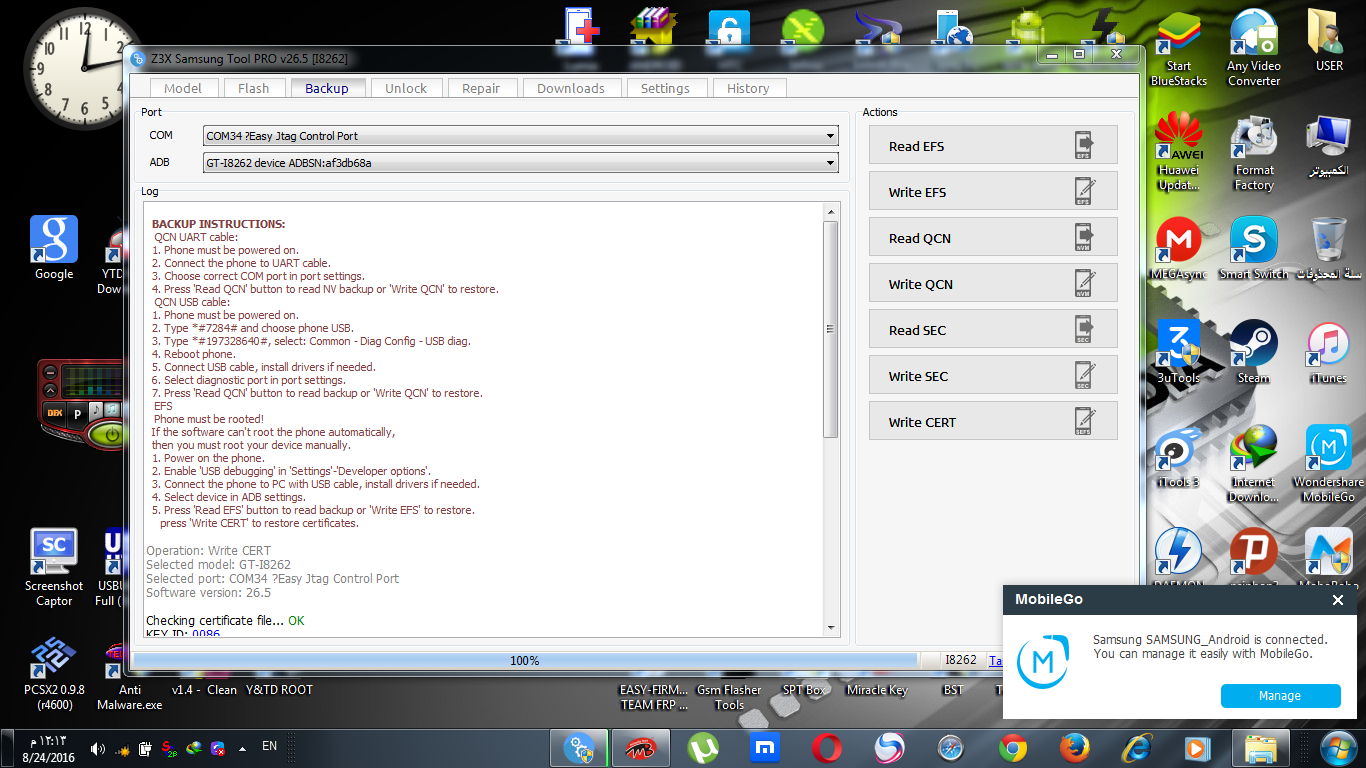Viewport: 1366px width, 768px height.
Task: Switch to the Flash tab
Action: (253, 88)
